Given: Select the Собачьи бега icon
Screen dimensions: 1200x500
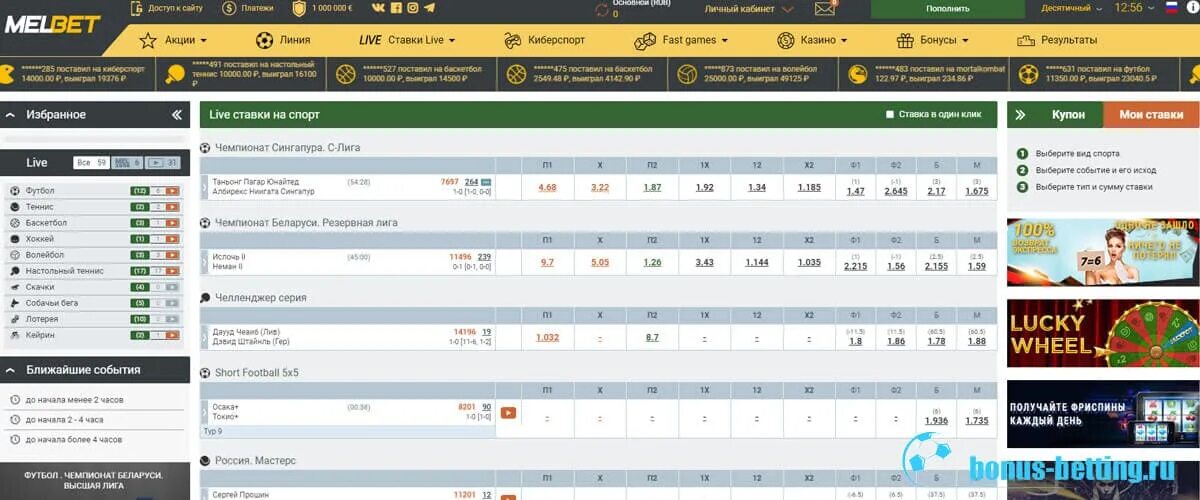Looking at the screenshot, I should pyautogui.click(x=15, y=302).
